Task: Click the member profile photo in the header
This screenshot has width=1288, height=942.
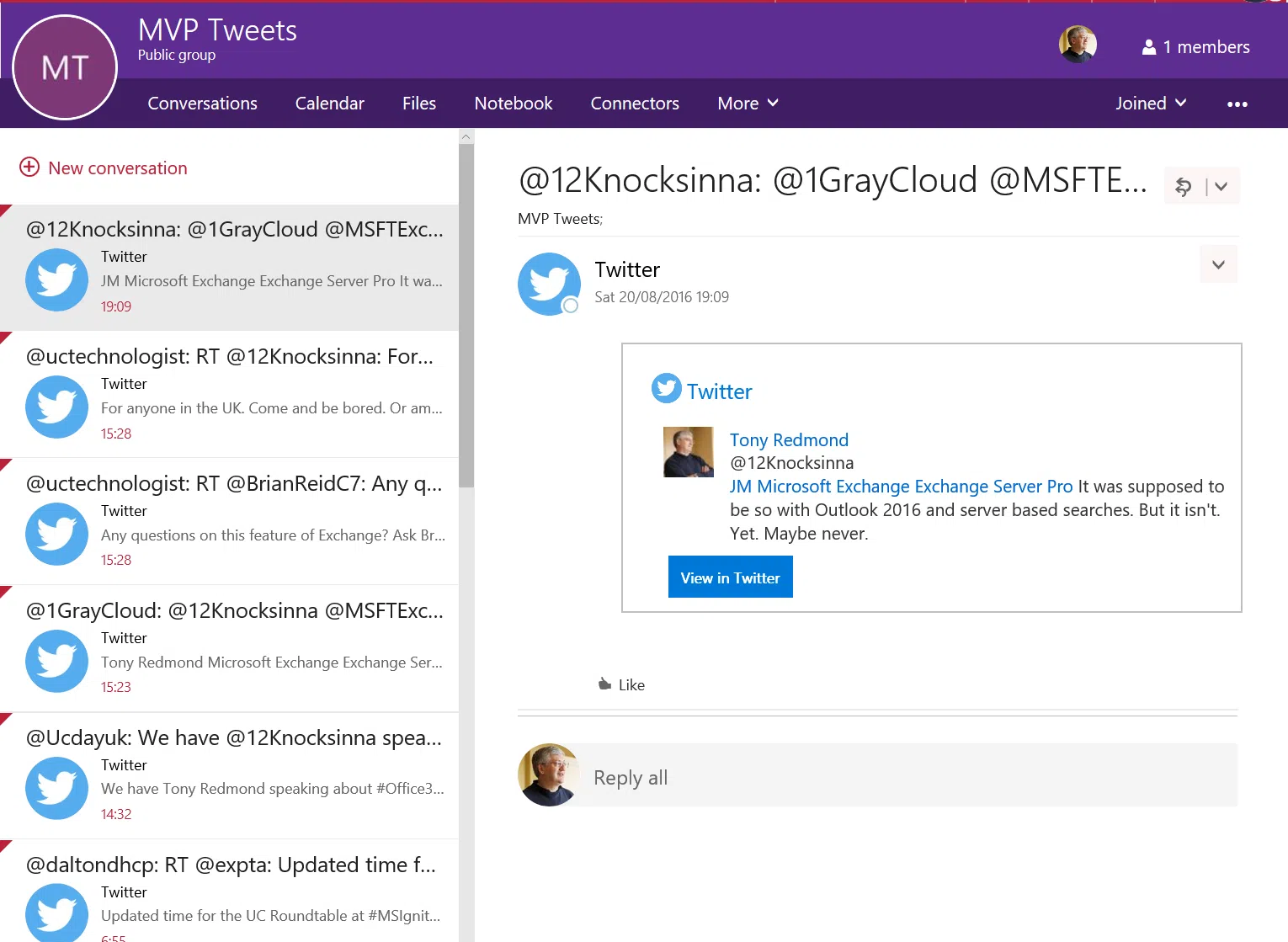Action: [x=1078, y=45]
